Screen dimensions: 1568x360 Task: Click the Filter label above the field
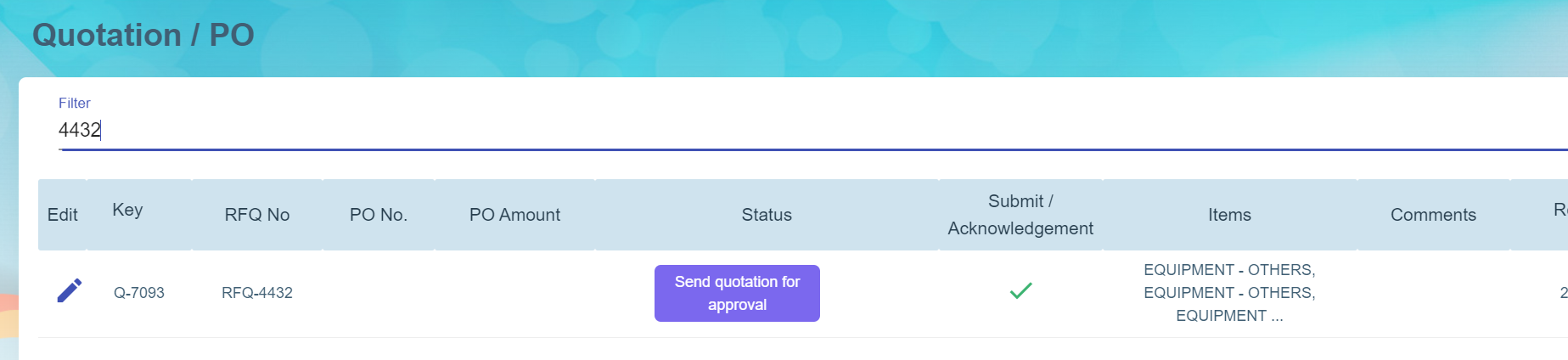tap(74, 103)
